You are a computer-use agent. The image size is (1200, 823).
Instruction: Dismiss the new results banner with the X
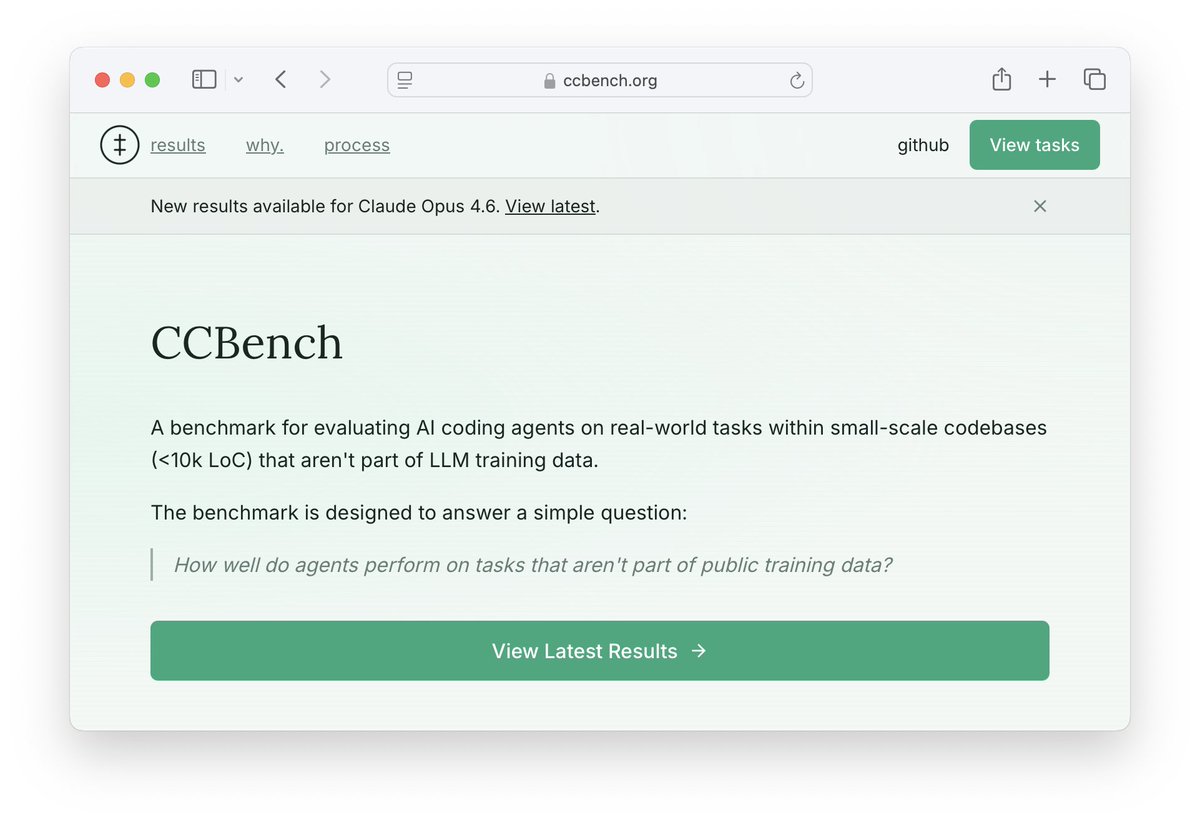(1040, 206)
